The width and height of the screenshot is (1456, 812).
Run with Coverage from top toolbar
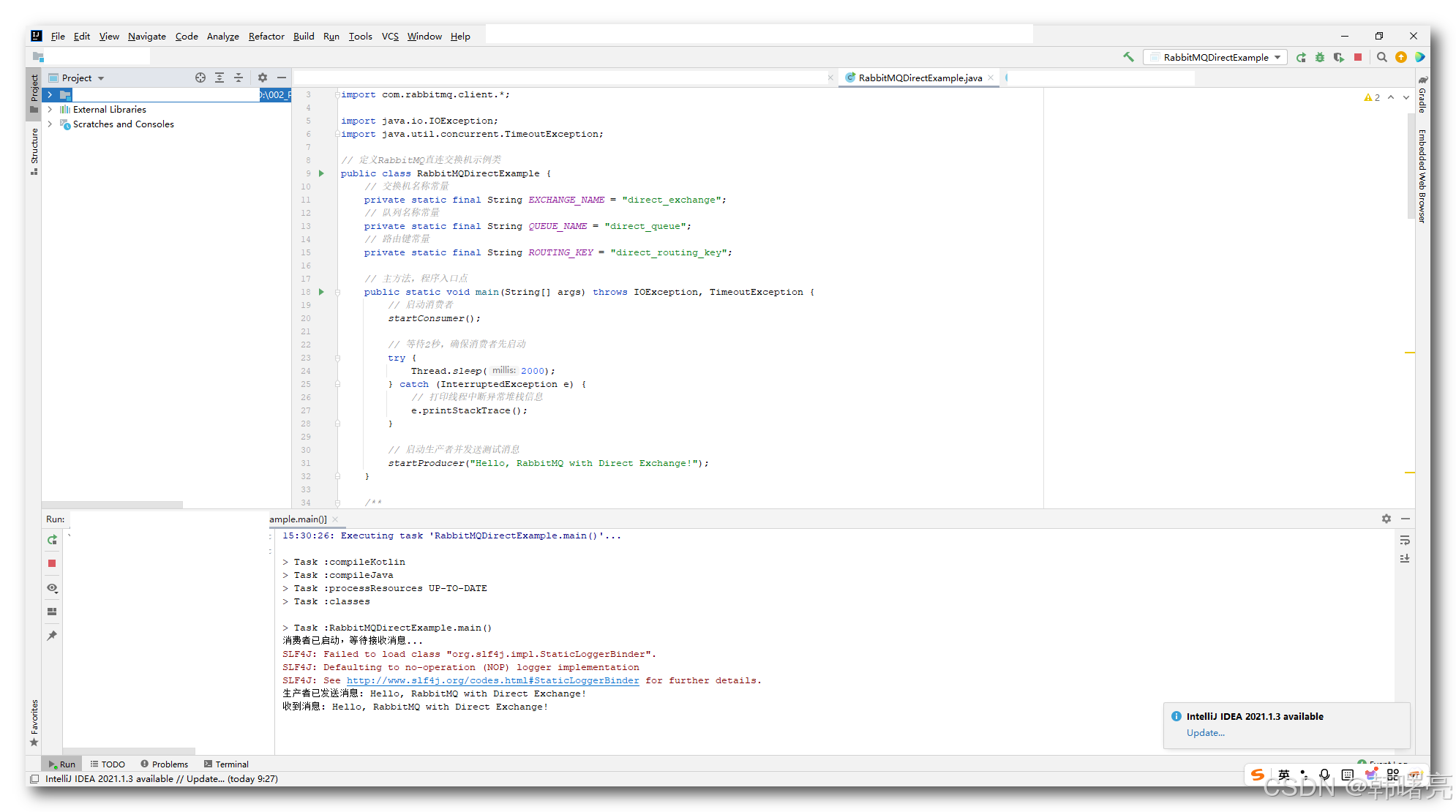point(1339,57)
